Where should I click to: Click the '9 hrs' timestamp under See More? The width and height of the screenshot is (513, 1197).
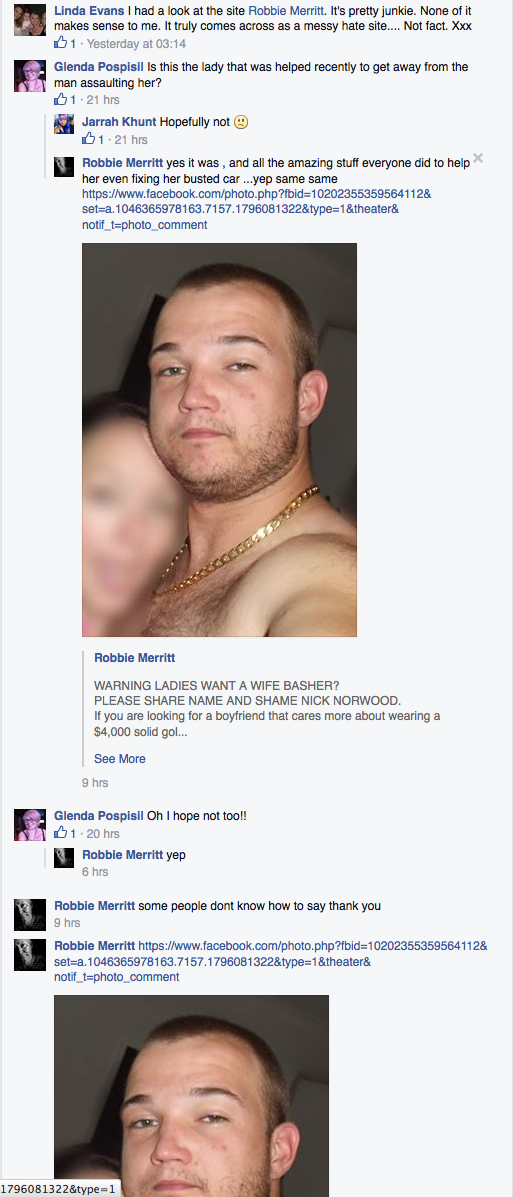click(95, 782)
